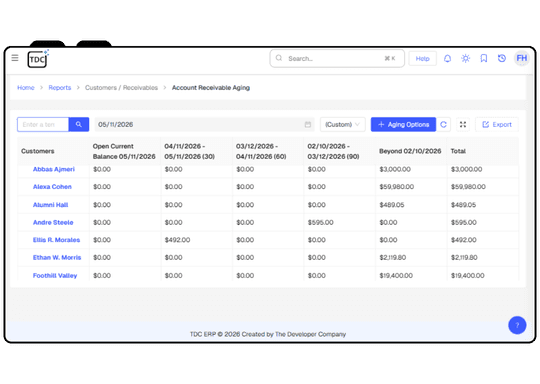The image size is (540, 384).
Task: Click the Beyond 02/10/2026 column header
Action: point(410,151)
